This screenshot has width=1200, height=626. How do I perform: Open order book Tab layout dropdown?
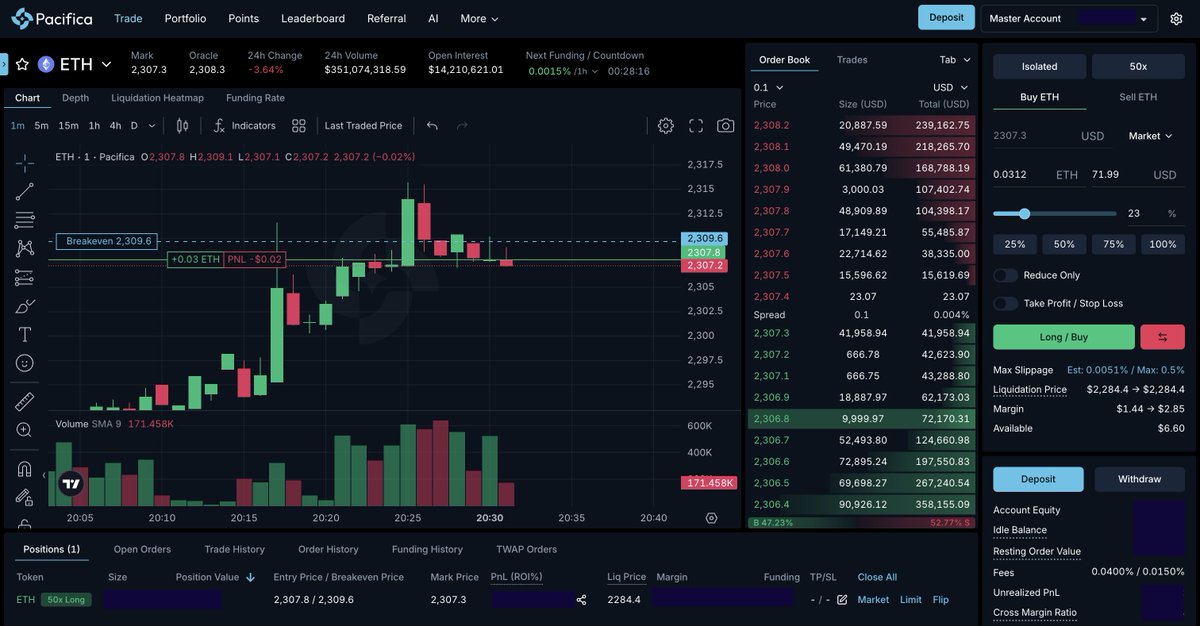click(x=955, y=60)
